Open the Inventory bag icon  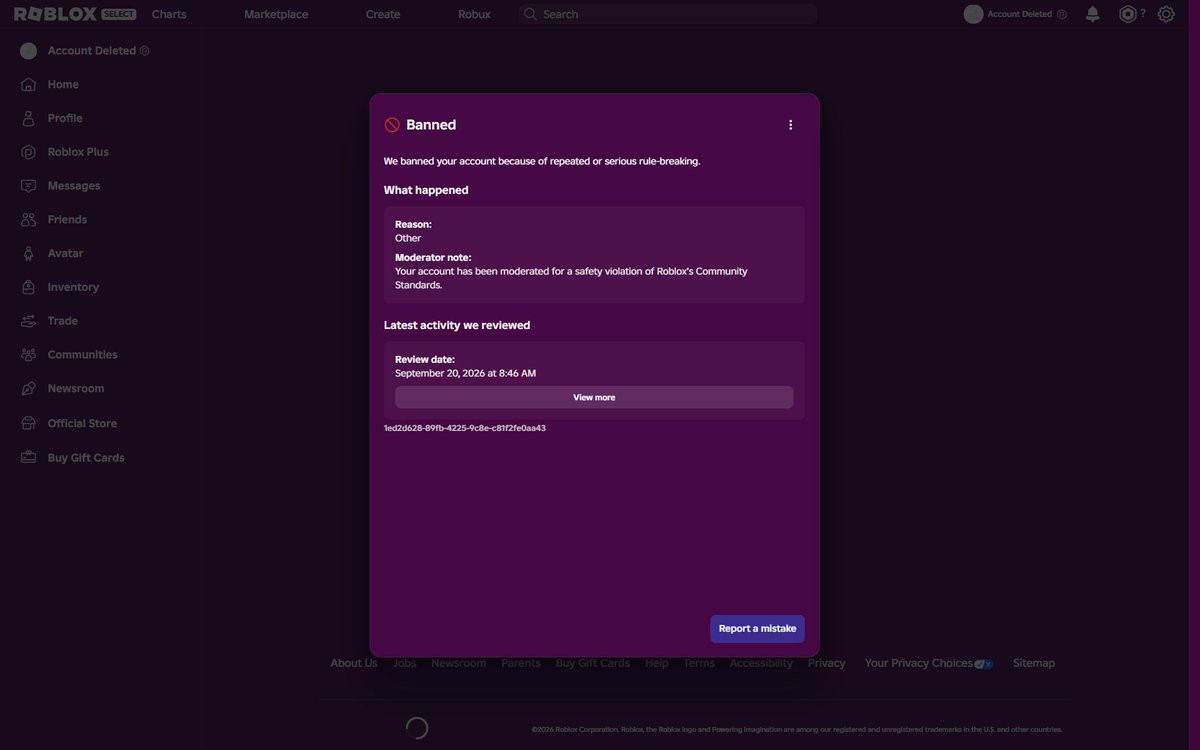coord(28,287)
